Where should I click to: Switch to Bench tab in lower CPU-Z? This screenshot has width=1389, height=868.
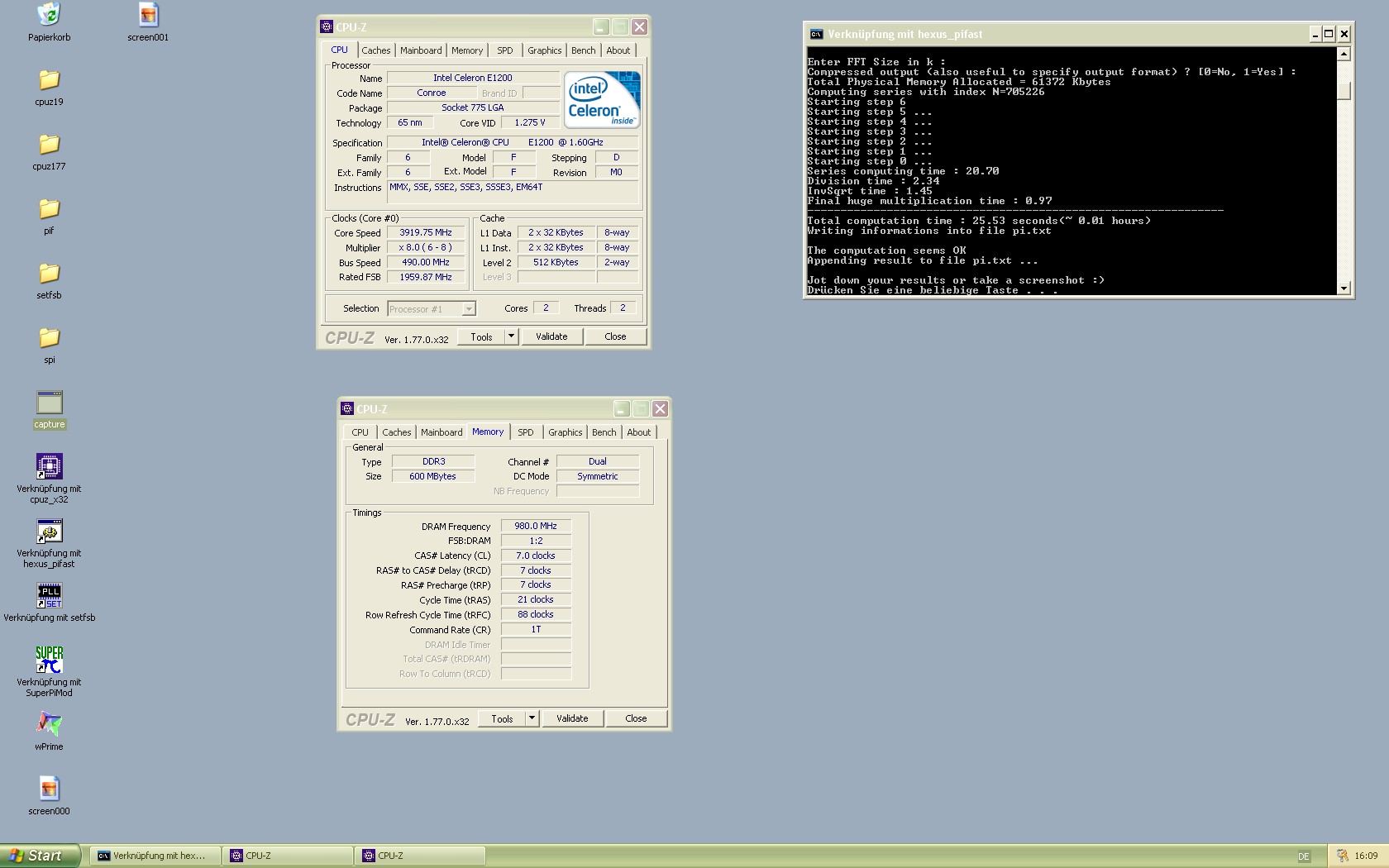click(604, 432)
